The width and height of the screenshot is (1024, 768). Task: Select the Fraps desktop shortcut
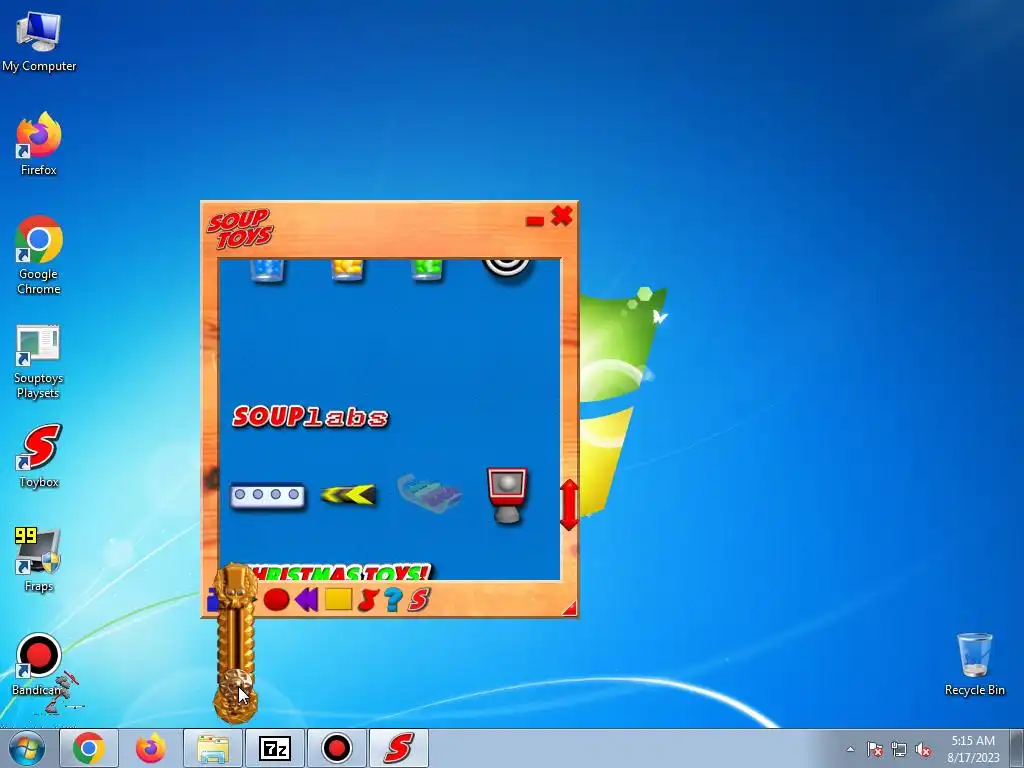(39, 560)
